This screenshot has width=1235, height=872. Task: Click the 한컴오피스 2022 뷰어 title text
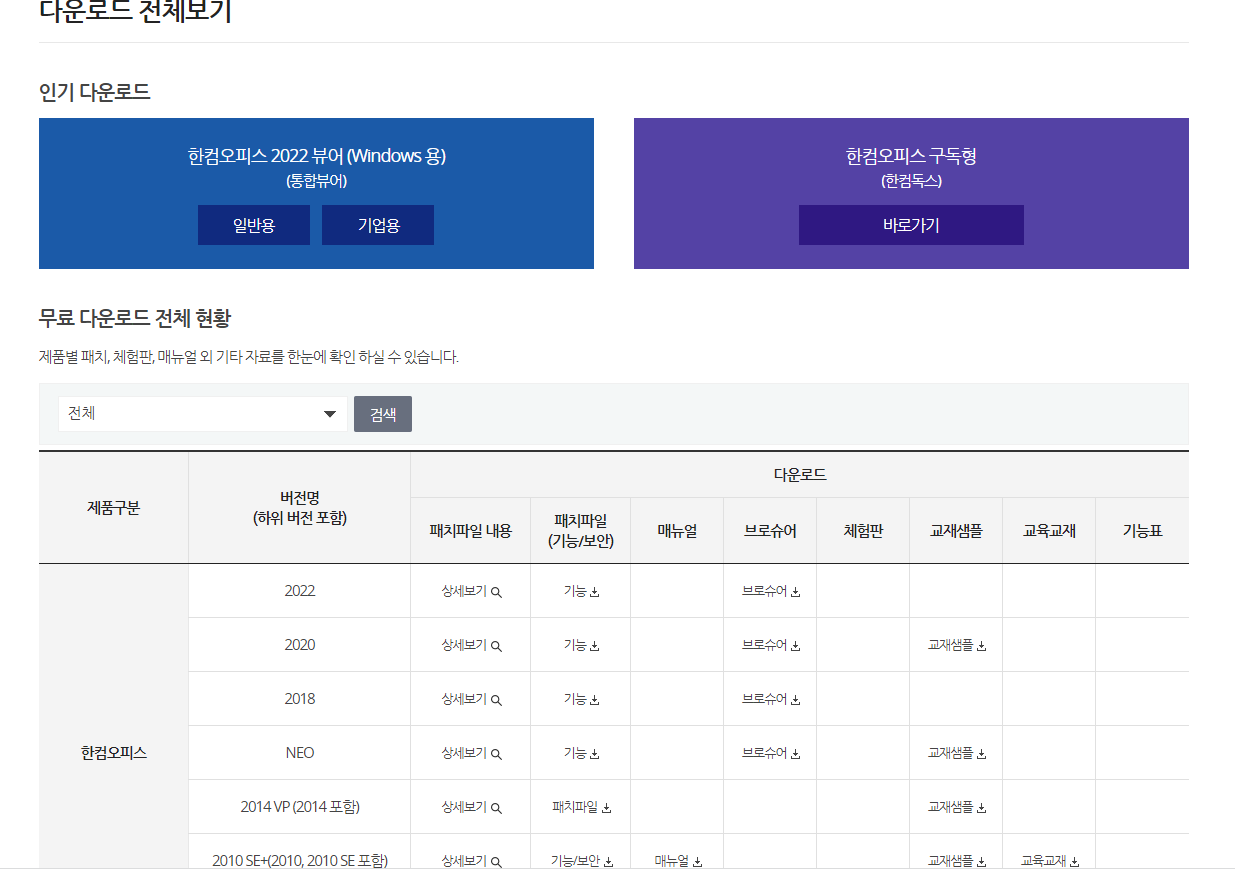click(x=316, y=156)
